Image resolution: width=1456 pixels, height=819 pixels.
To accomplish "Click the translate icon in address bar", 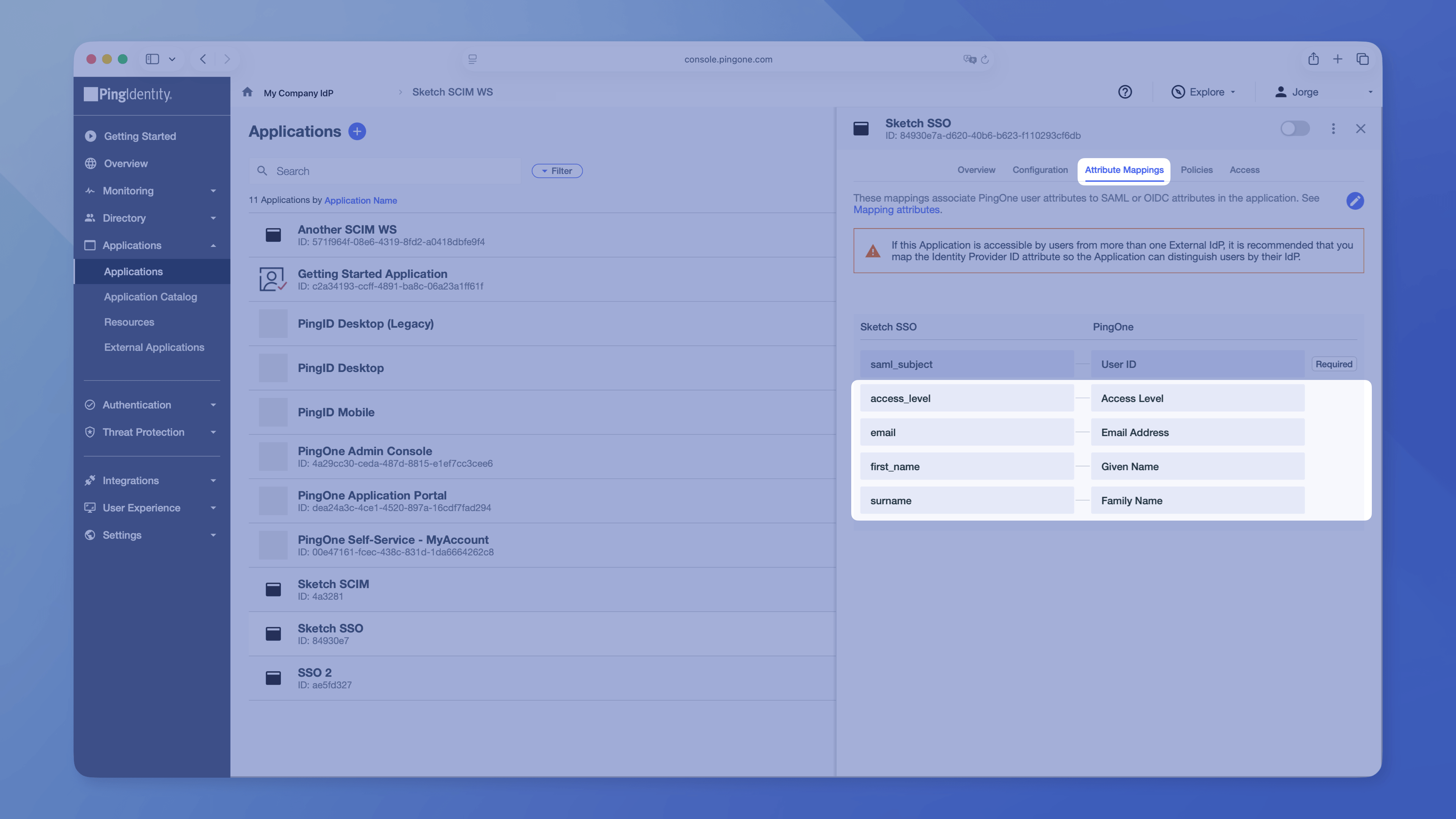I will [970, 60].
